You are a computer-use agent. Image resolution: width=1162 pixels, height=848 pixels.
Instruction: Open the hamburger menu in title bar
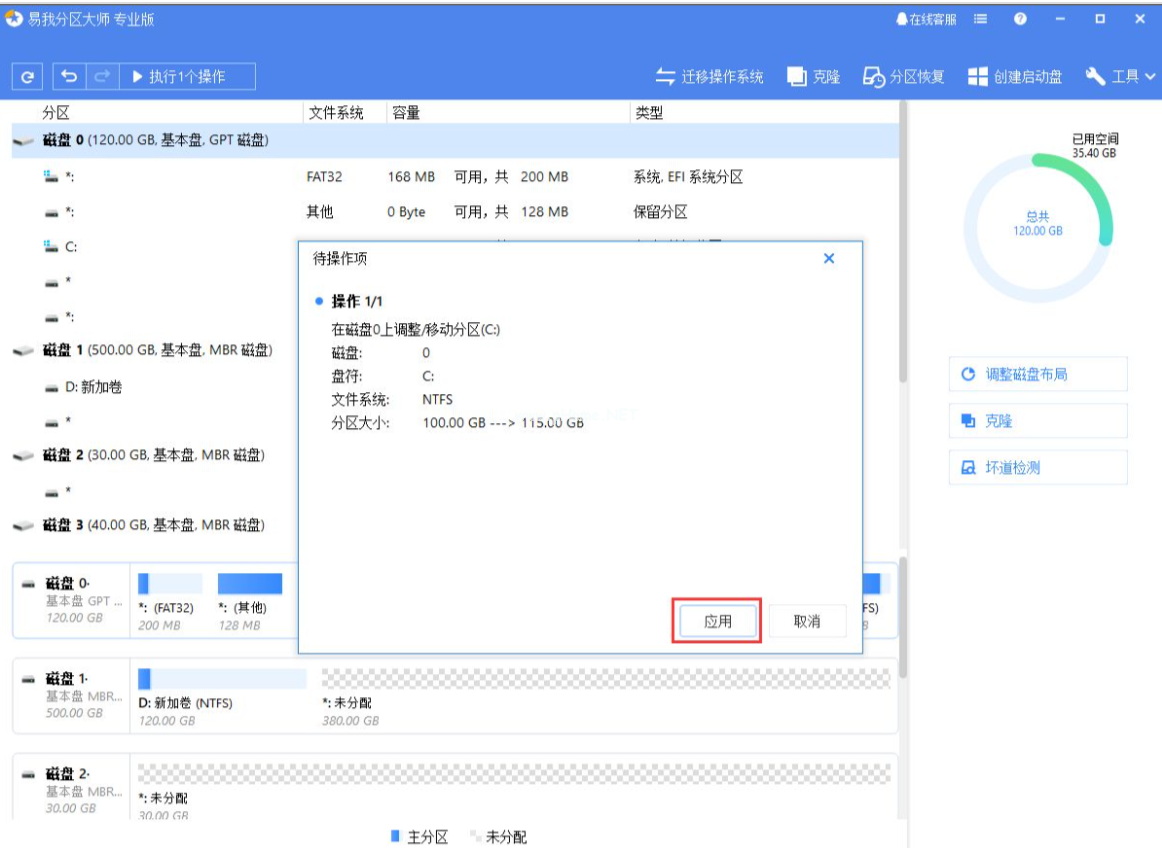coord(981,19)
